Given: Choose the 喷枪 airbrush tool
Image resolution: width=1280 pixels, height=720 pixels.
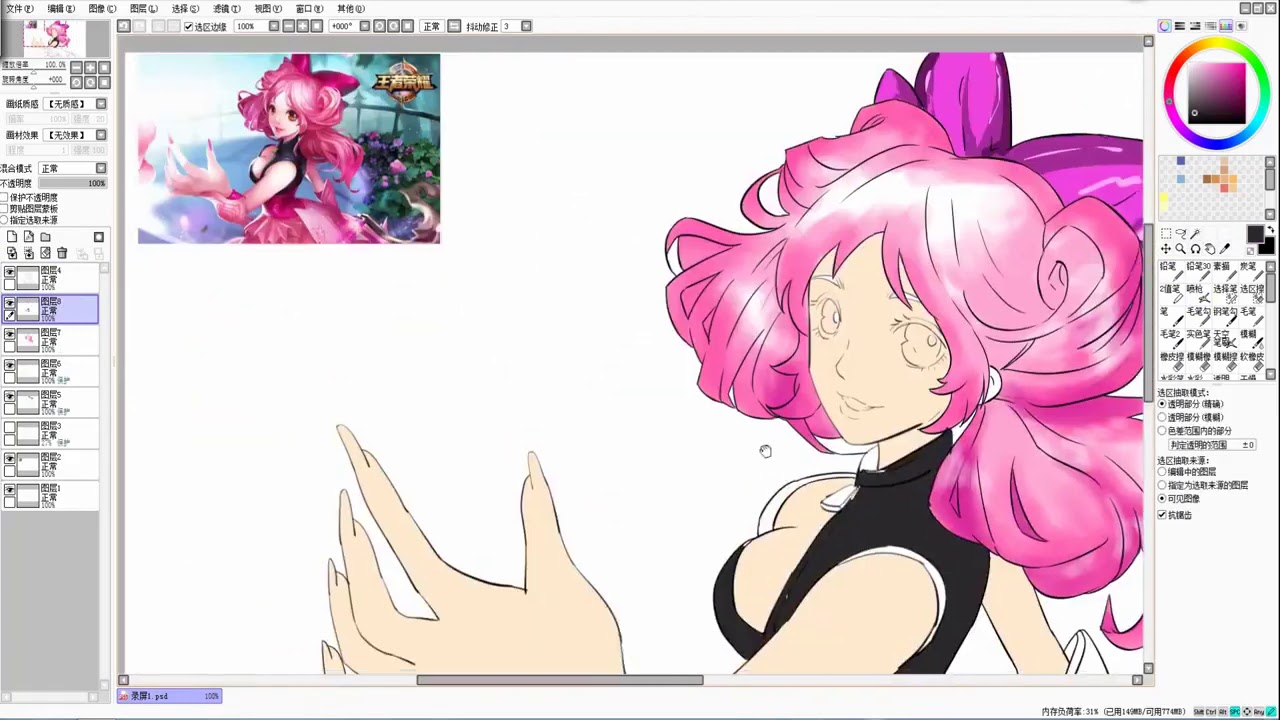Looking at the screenshot, I should point(1198,294).
